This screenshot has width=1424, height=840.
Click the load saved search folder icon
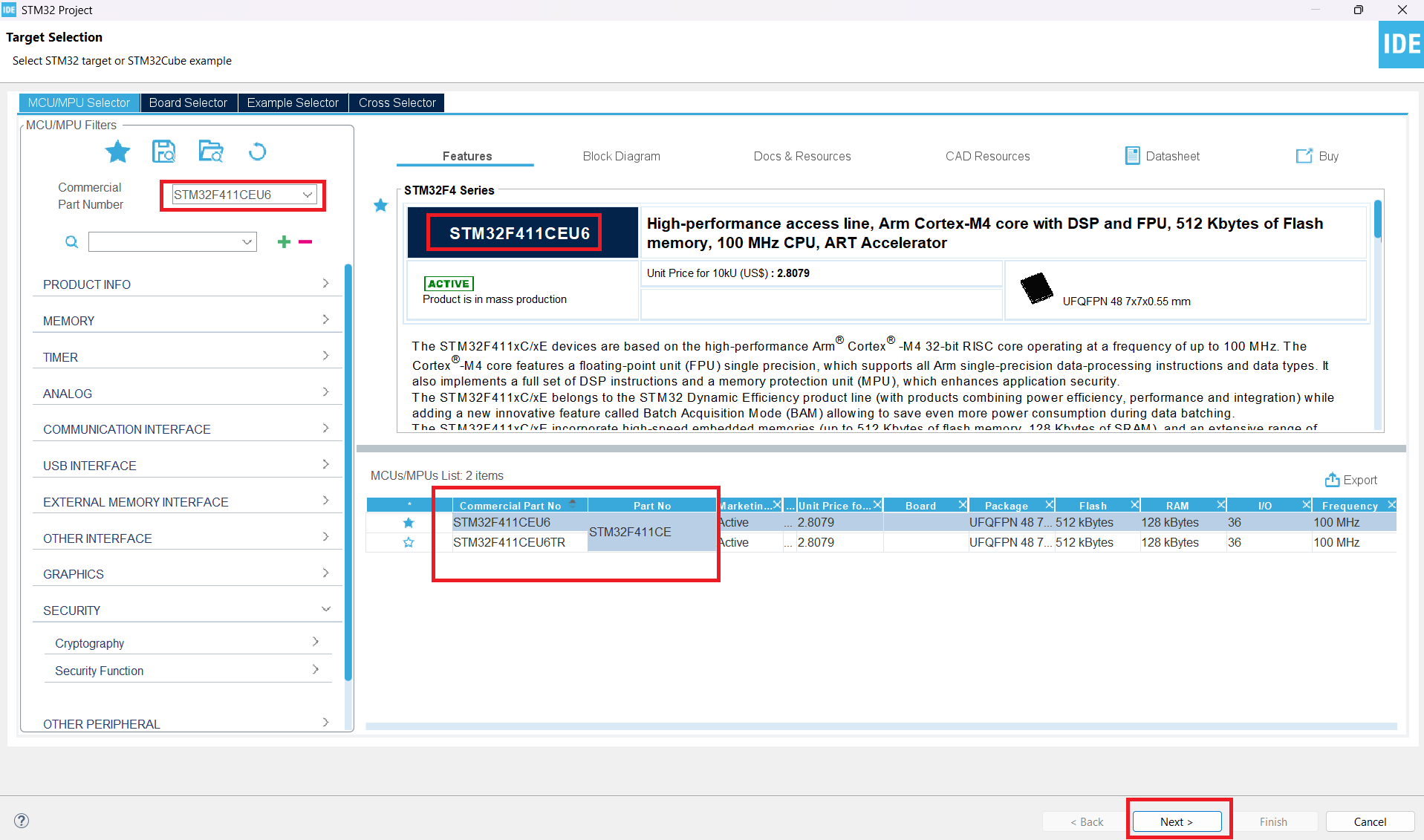[x=211, y=152]
